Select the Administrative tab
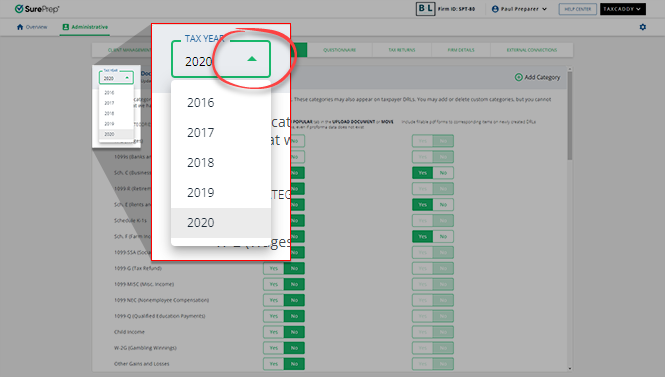The image size is (665, 377). (85, 27)
